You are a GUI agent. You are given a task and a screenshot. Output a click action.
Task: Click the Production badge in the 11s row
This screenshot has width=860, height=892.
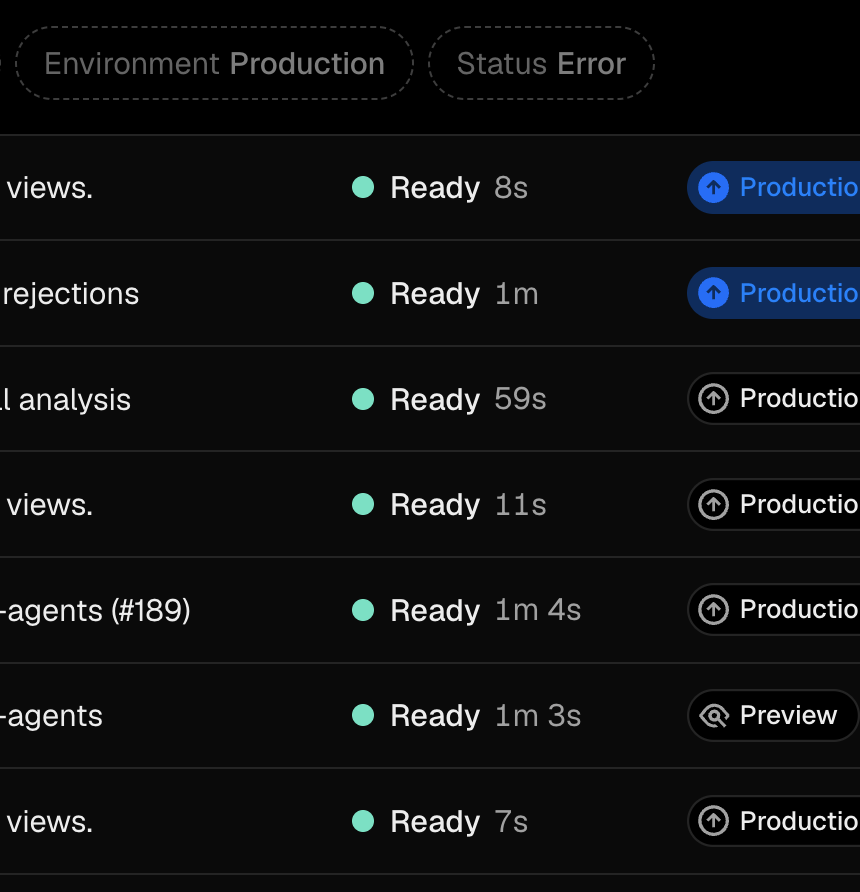point(774,504)
